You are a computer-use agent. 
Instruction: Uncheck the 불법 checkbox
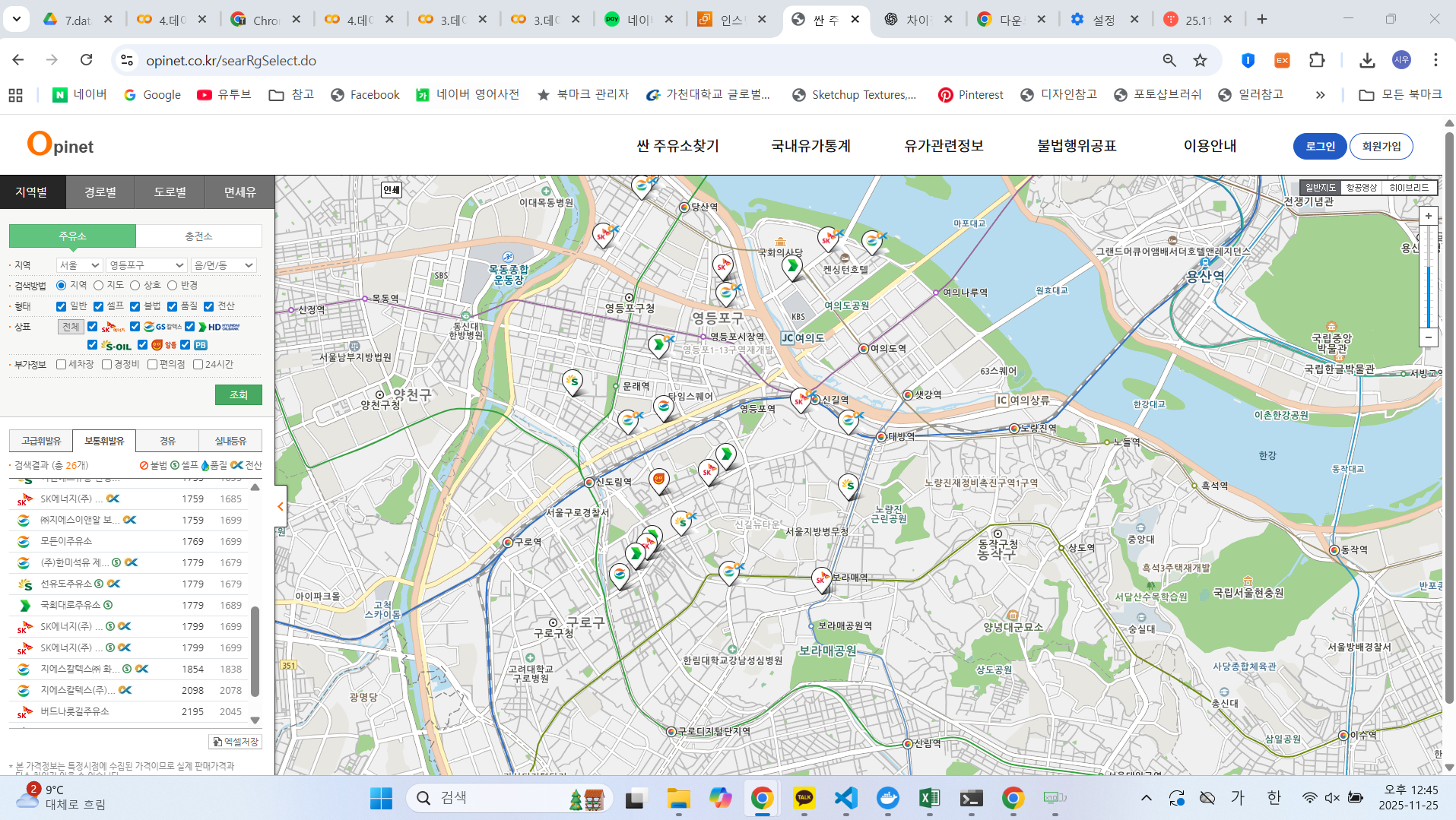[x=135, y=306]
